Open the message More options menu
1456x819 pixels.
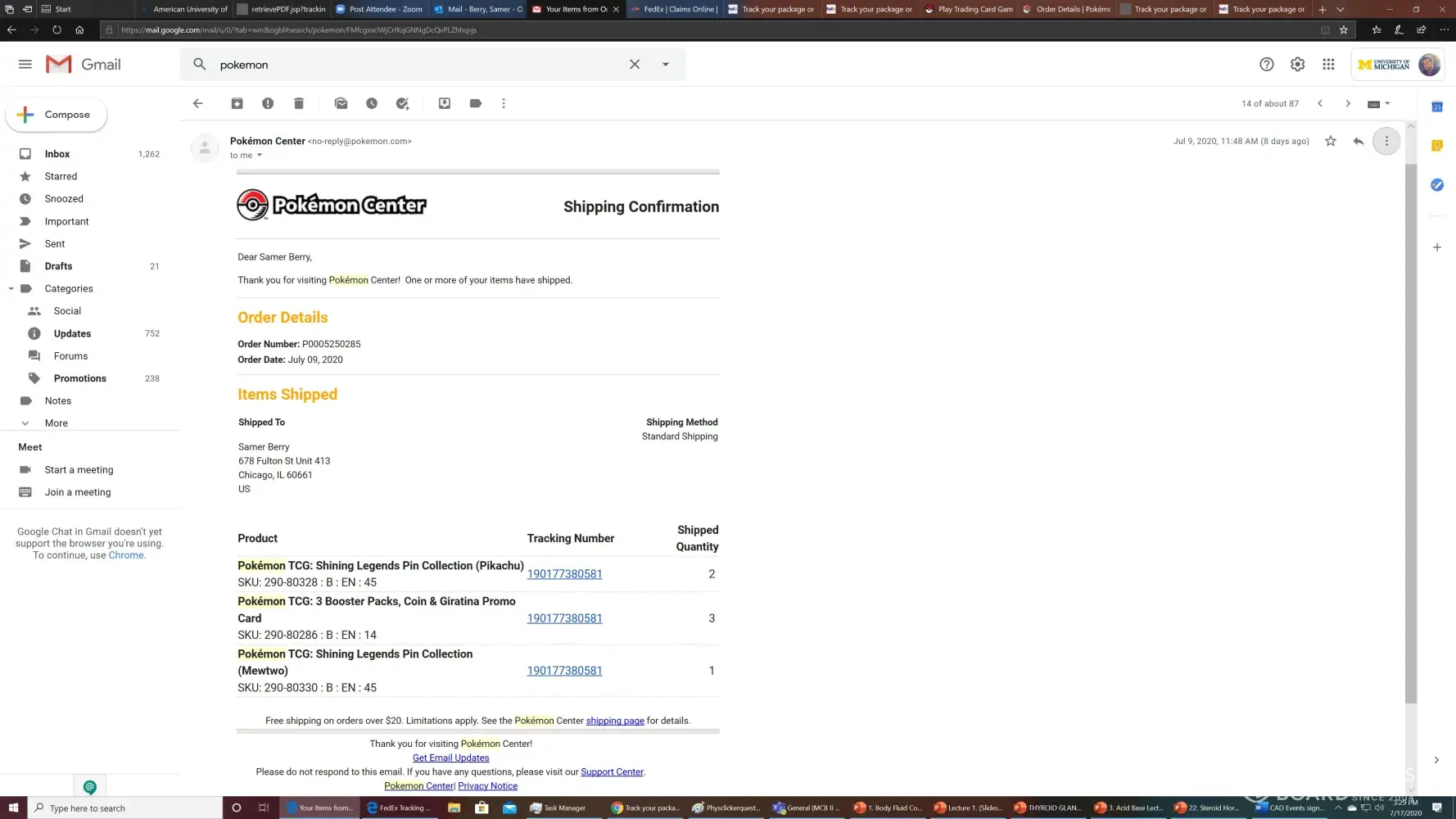[1386, 141]
